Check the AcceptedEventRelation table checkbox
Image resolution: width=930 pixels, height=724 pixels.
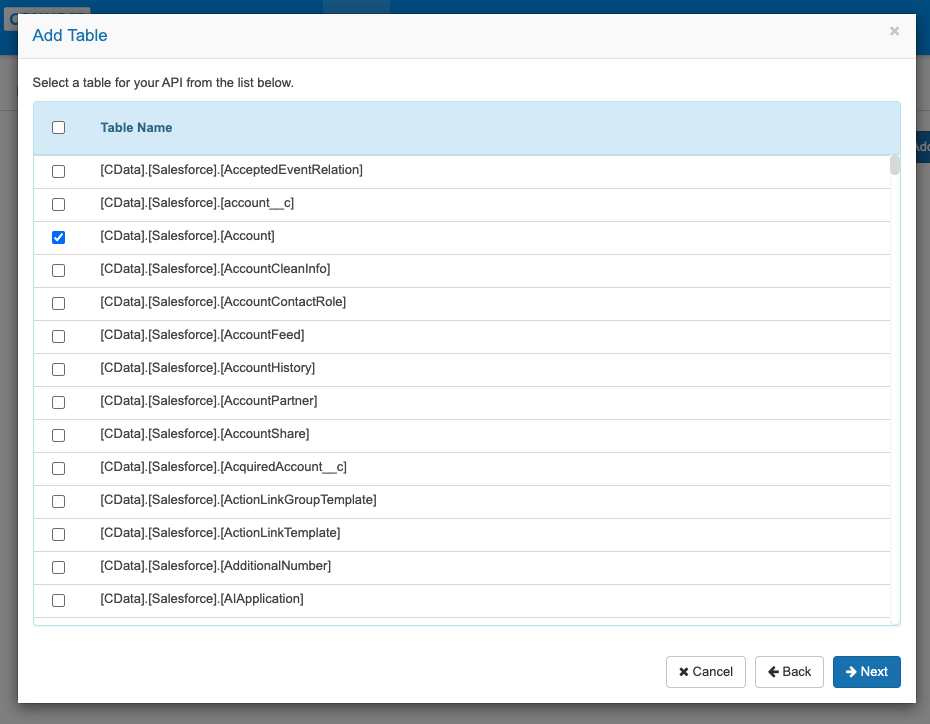tap(59, 171)
